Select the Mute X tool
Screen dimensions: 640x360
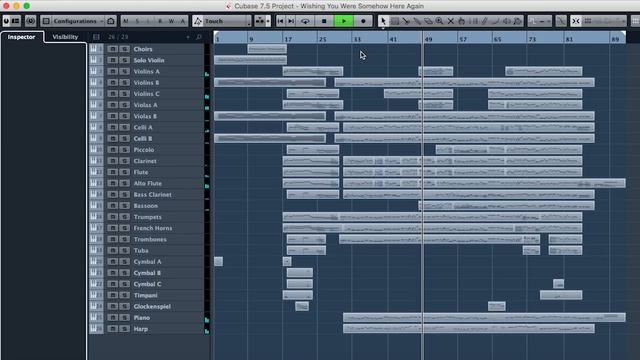coord(451,21)
